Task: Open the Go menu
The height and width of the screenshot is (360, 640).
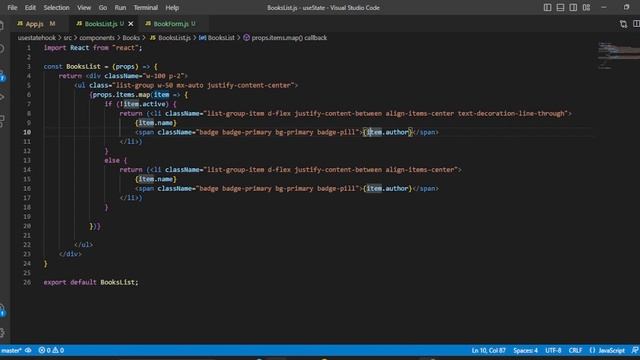Action: pyautogui.click(x=103, y=8)
